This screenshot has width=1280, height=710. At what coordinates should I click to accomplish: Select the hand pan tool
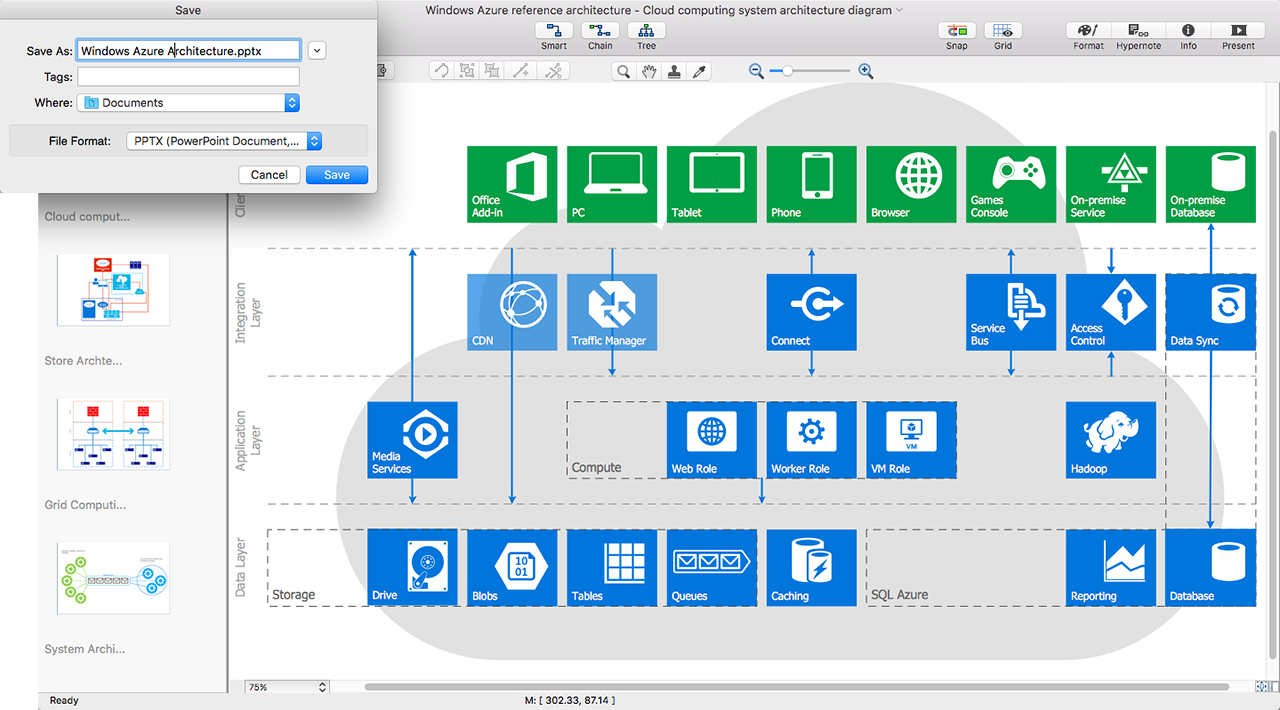(x=650, y=71)
